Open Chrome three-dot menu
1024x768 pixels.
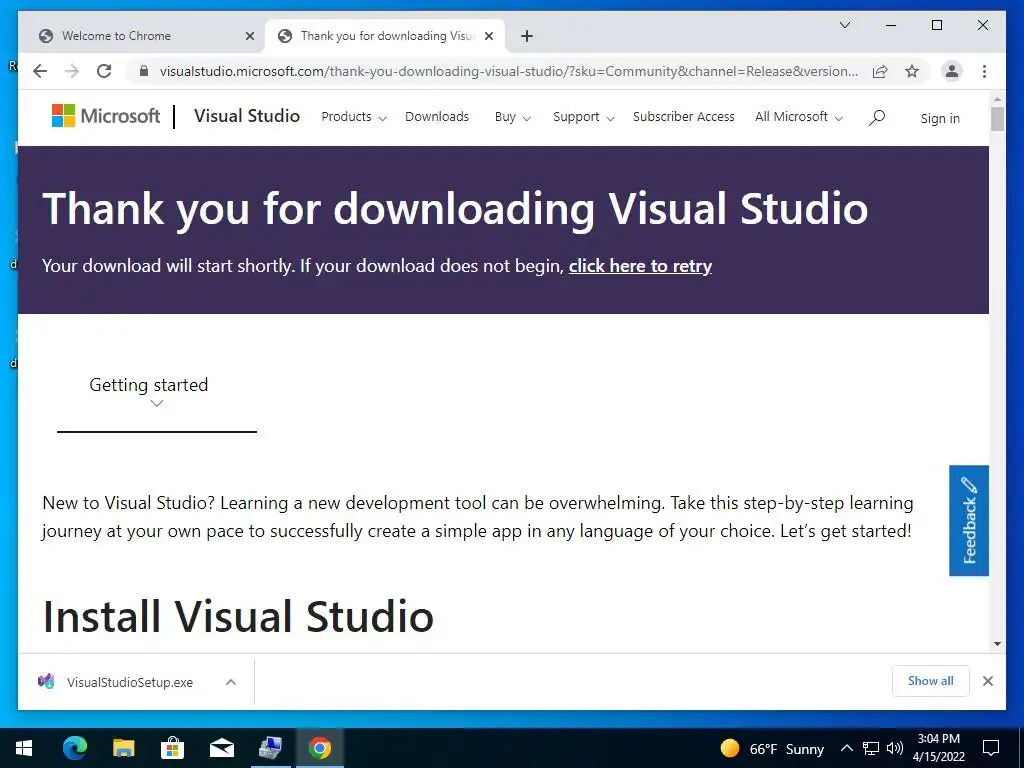(984, 71)
